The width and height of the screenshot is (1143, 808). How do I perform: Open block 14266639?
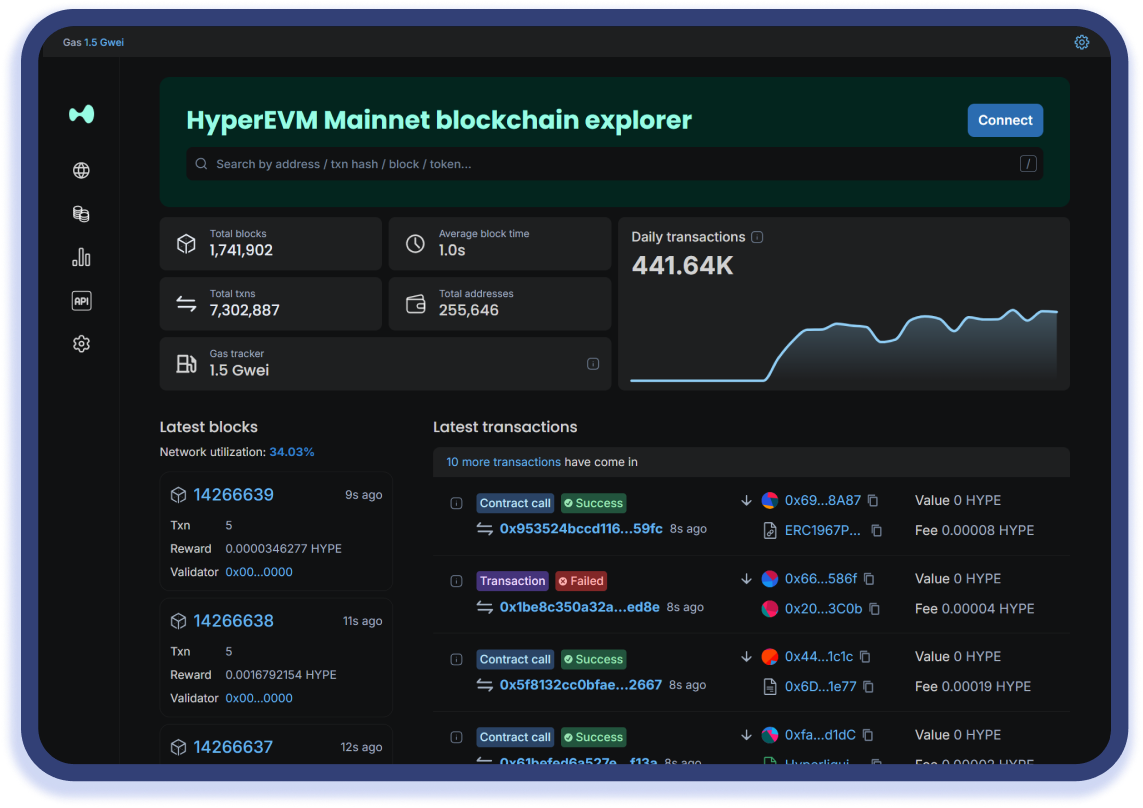click(233, 495)
